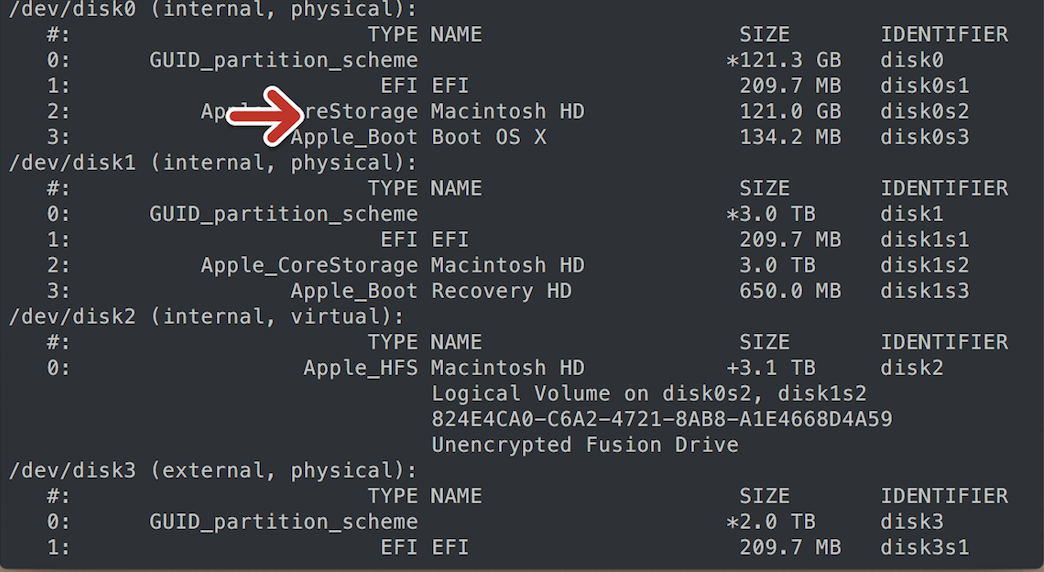Click the disk3s1 identifier text
Image resolution: width=1044 pixels, height=572 pixels.
coord(924,547)
